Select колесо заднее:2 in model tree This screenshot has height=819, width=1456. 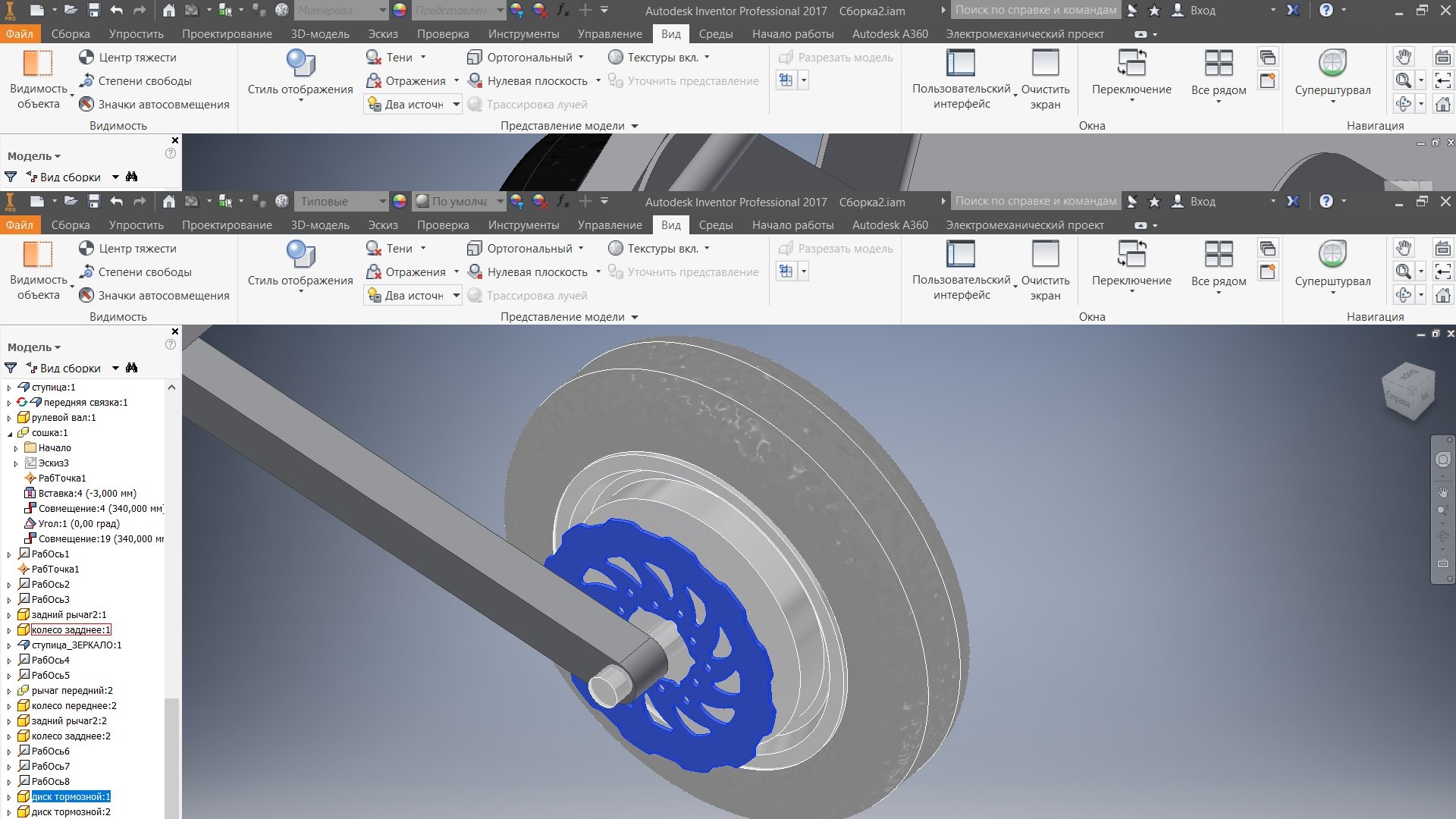tap(71, 736)
